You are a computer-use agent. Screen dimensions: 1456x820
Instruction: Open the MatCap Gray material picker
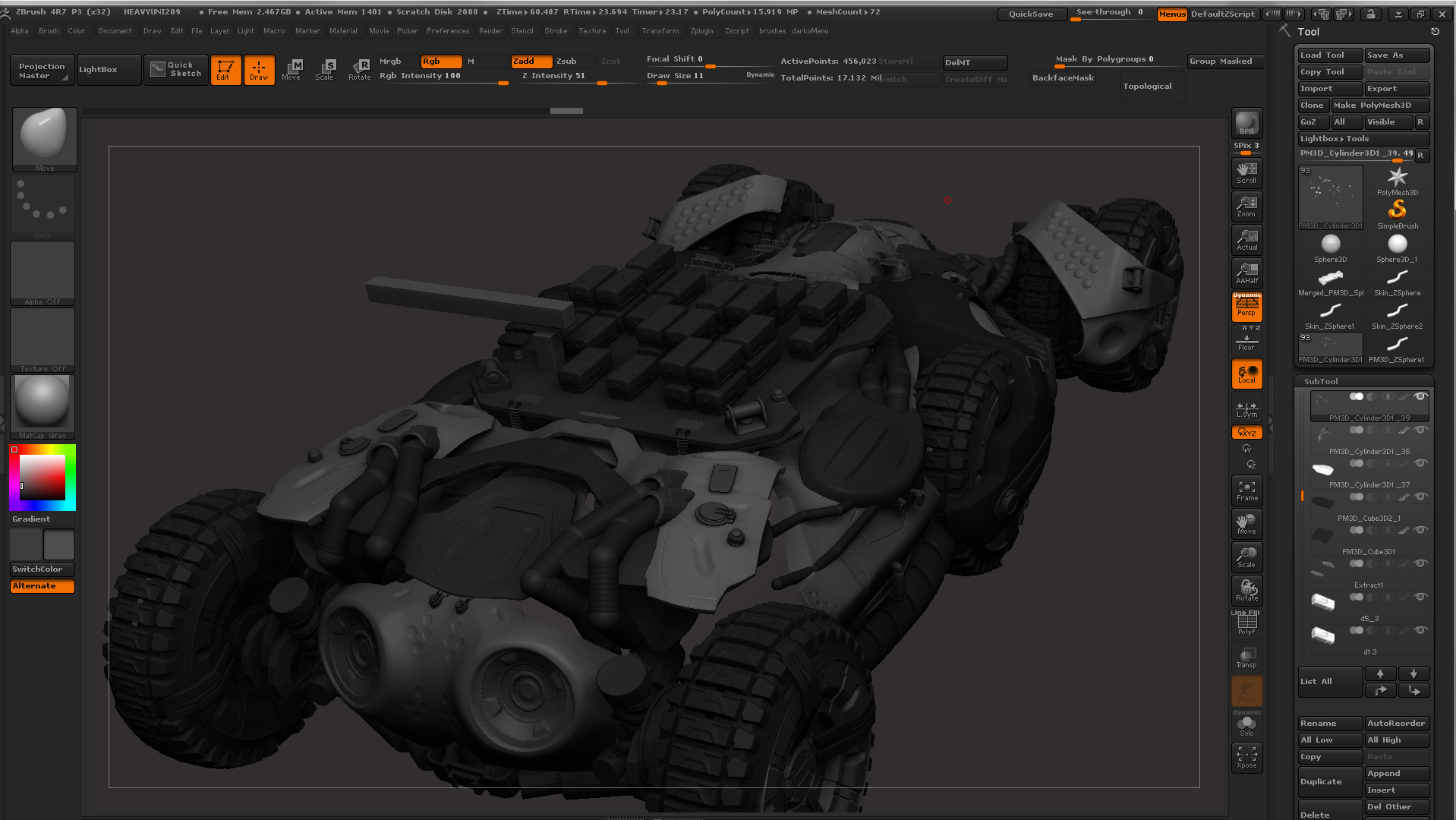pos(43,407)
